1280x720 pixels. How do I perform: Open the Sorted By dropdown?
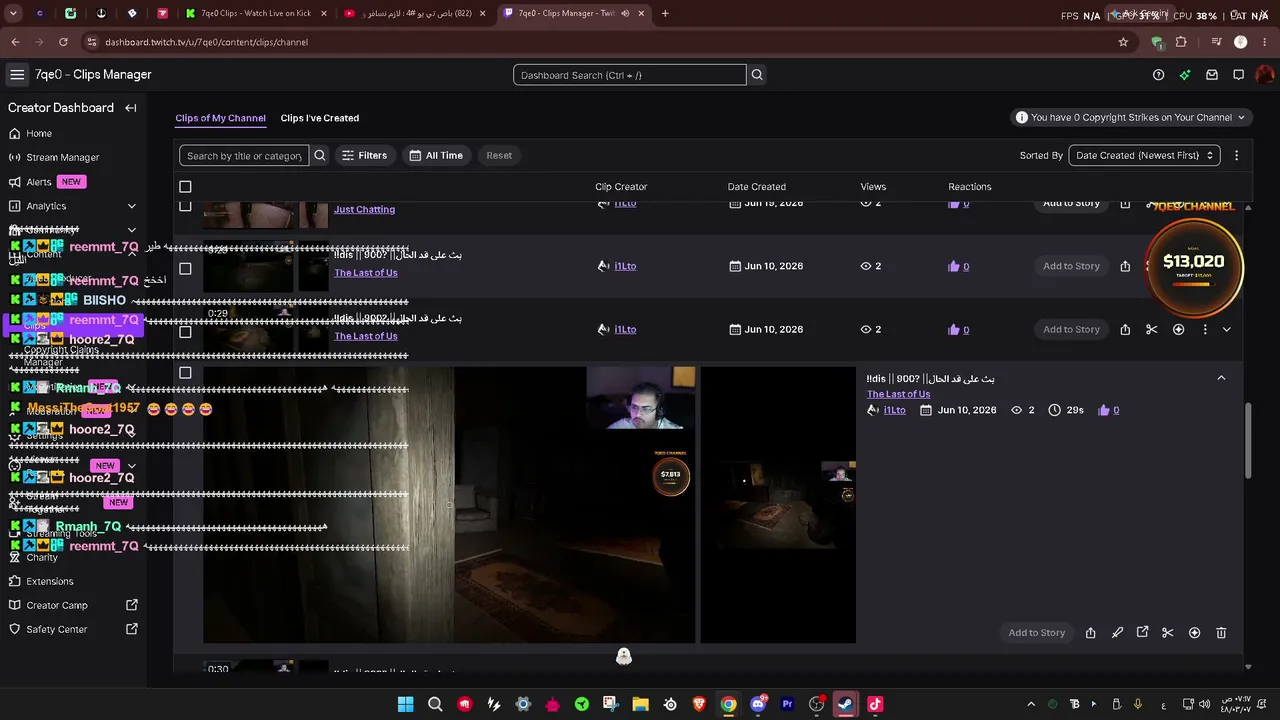tap(1144, 155)
